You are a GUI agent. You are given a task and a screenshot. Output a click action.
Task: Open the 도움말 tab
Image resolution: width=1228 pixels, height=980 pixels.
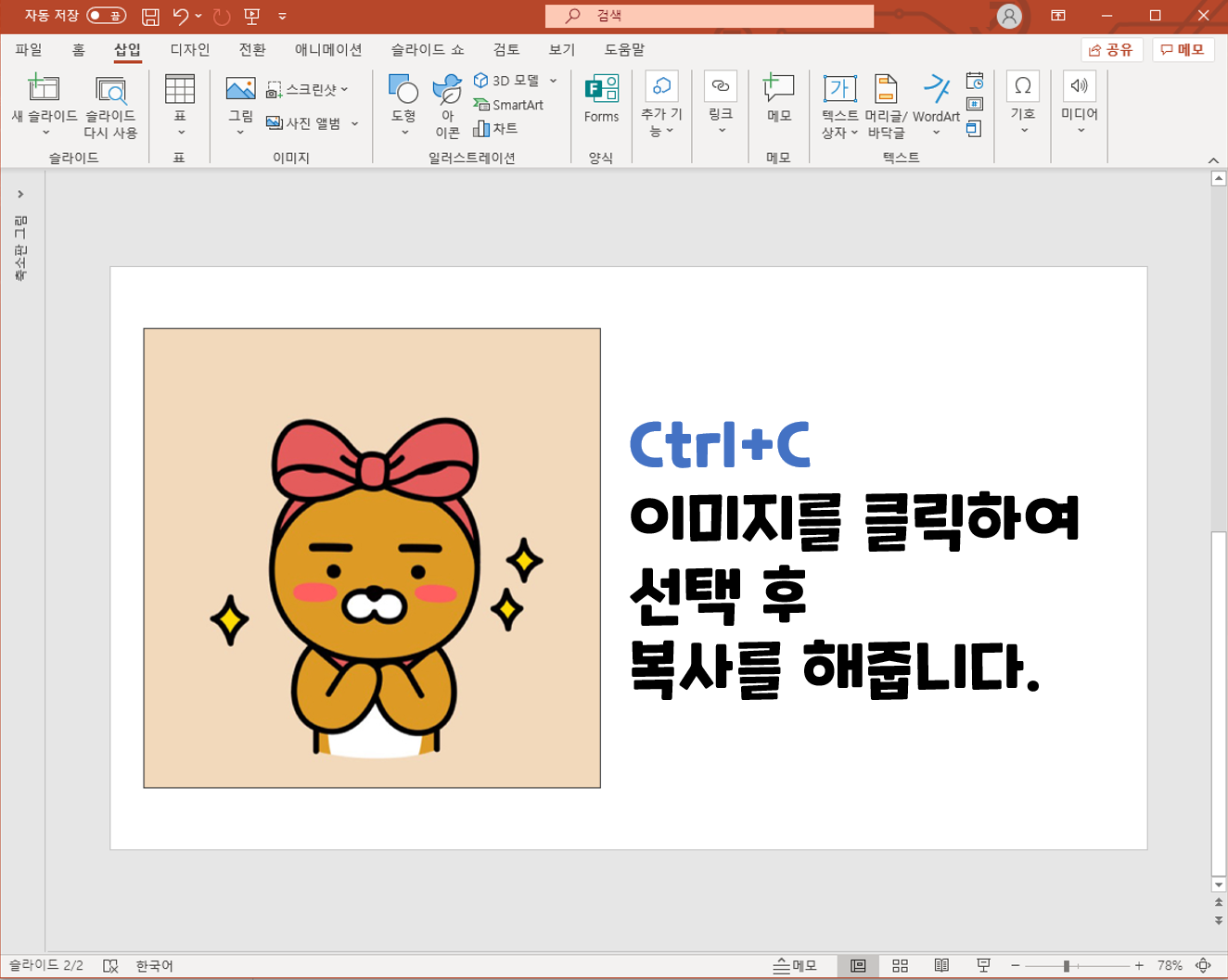click(624, 50)
